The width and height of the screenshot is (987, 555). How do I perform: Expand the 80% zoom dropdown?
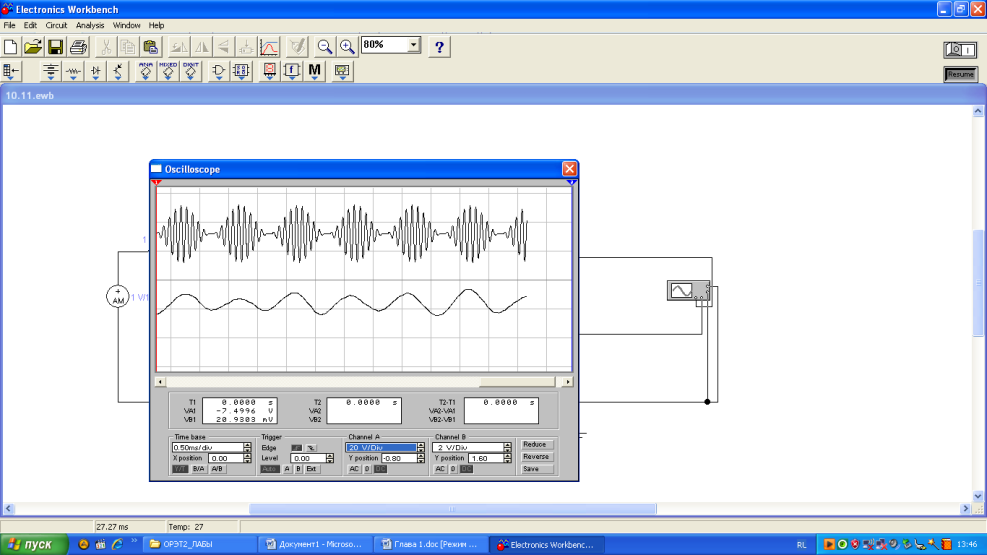click(414, 45)
